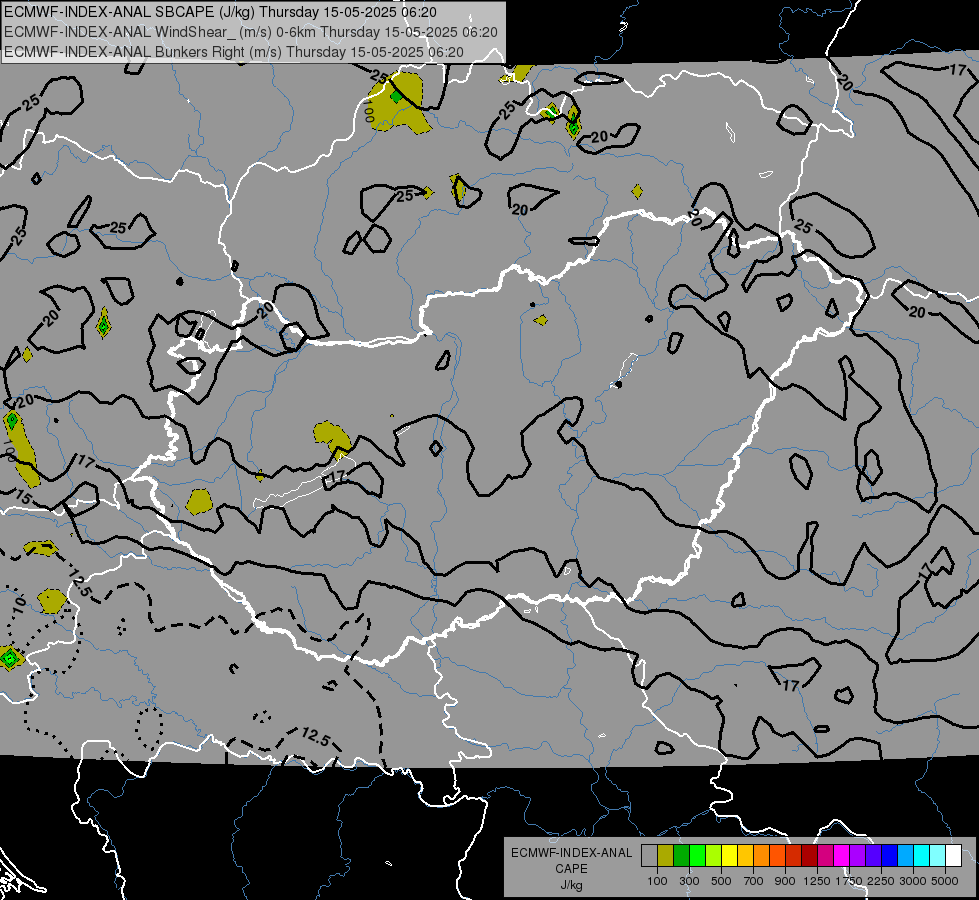Choose the dark red legend swatch
Screen dimensions: 979x900
809,855
